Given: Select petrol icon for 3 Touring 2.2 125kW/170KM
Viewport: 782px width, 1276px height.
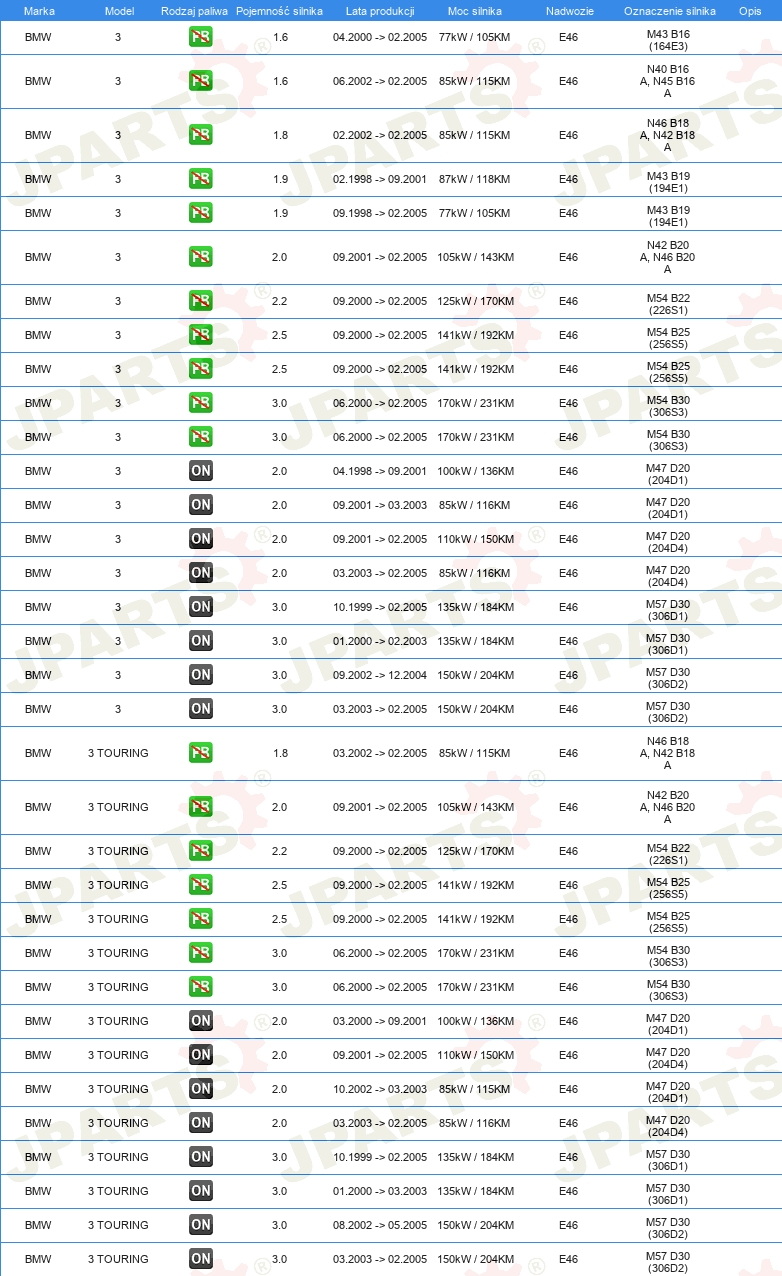Looking at the screenshot, I should click(201, 851).
